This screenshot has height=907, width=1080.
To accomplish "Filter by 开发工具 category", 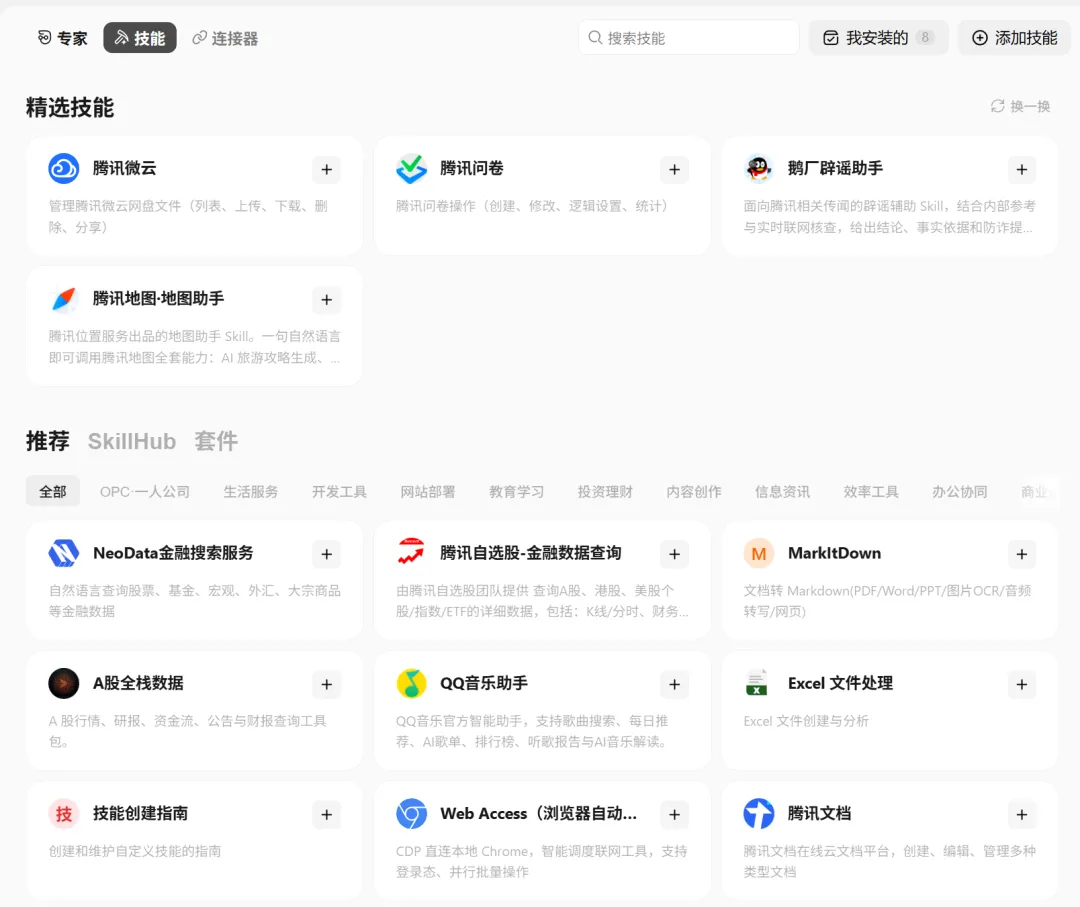I will click(x=339, y=492).
